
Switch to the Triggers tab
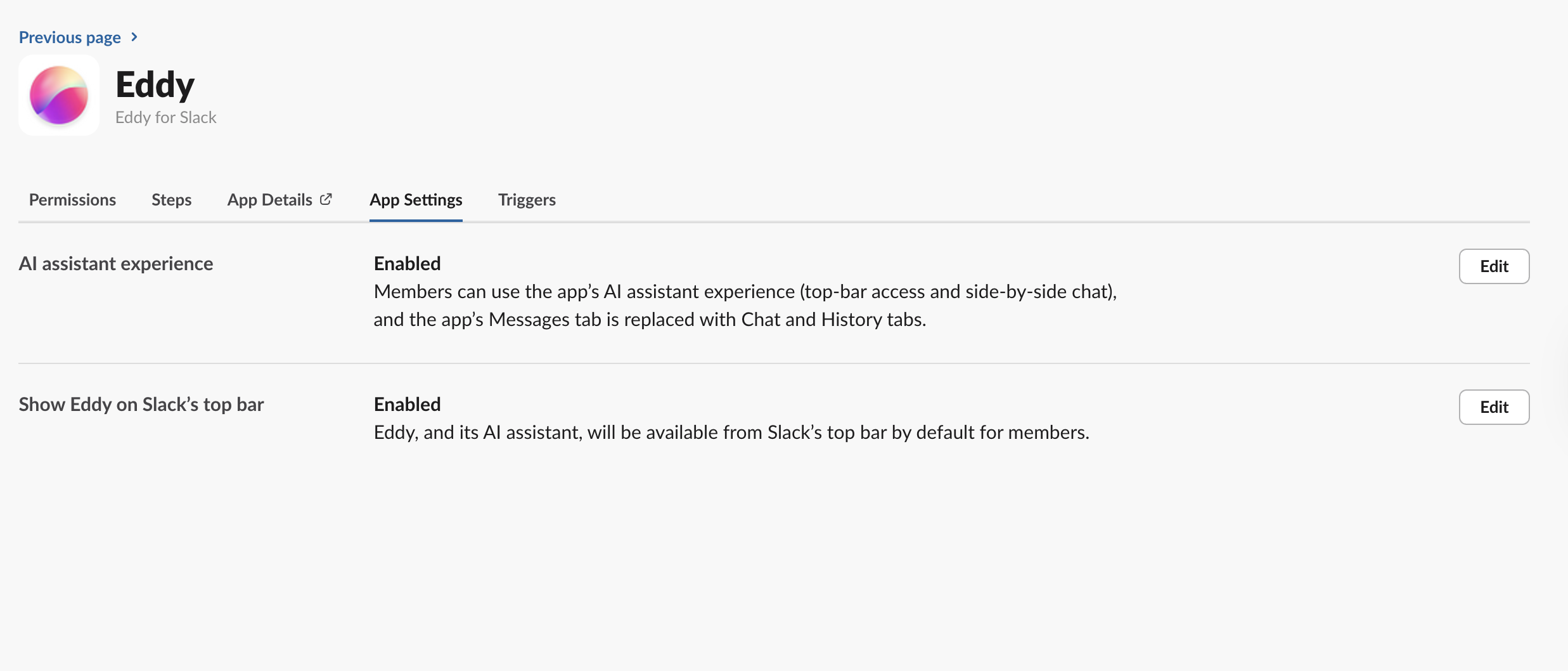tap(527, 200)
